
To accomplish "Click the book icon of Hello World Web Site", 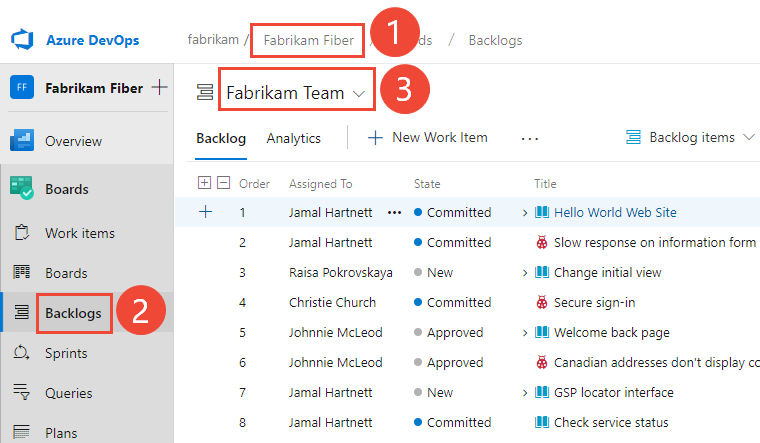I will coord(542,212).
